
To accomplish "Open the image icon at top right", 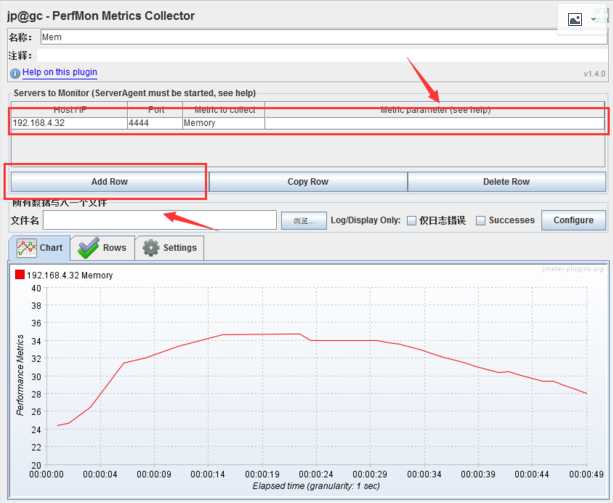I will 575,19.
